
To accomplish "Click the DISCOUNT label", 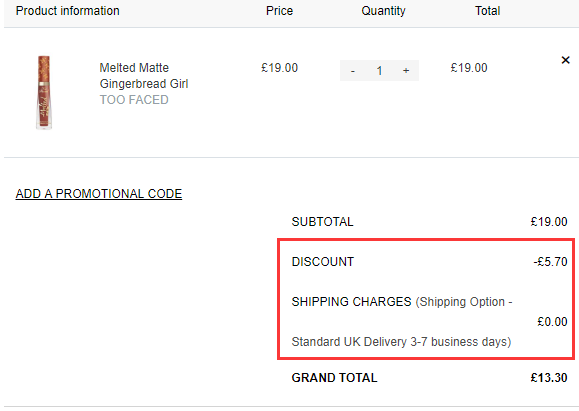I will [323, 262].
